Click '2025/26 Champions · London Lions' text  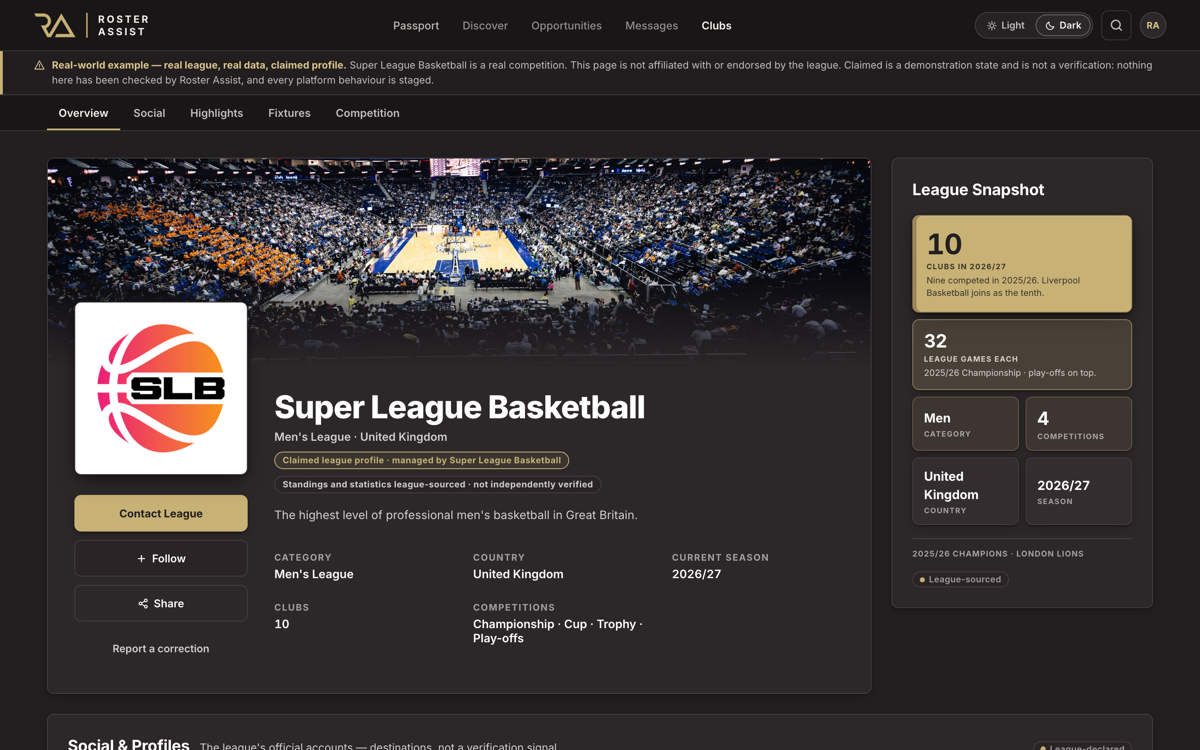[998, 553]
